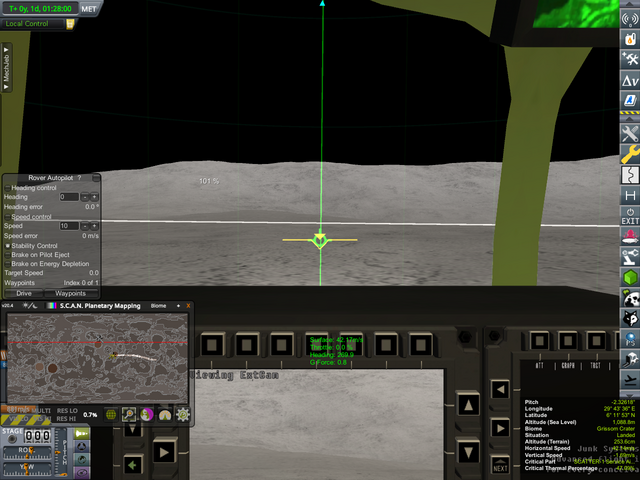
Task: Click the Drive button
Action: [x=24, y=293]
